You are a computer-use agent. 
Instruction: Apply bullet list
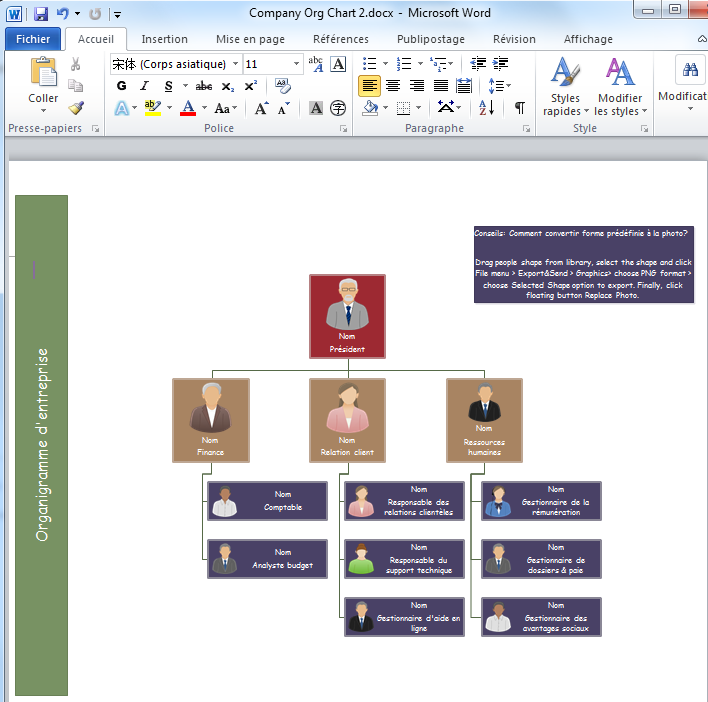click(369, 64)
